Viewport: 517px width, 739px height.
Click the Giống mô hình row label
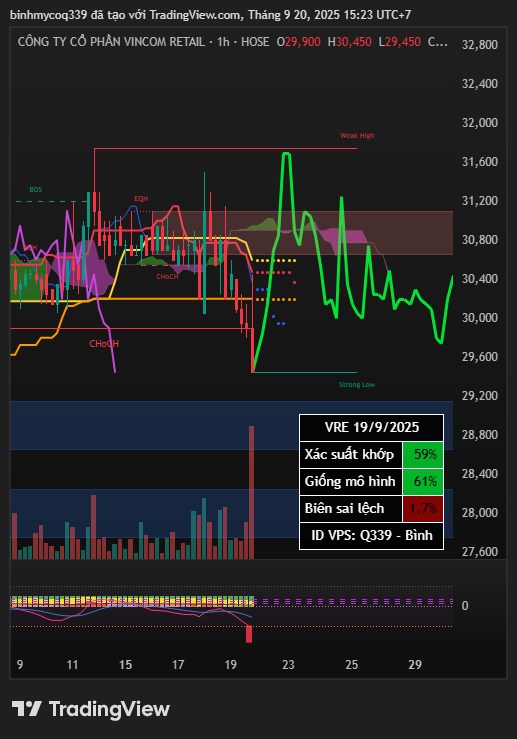click(350, 481)
